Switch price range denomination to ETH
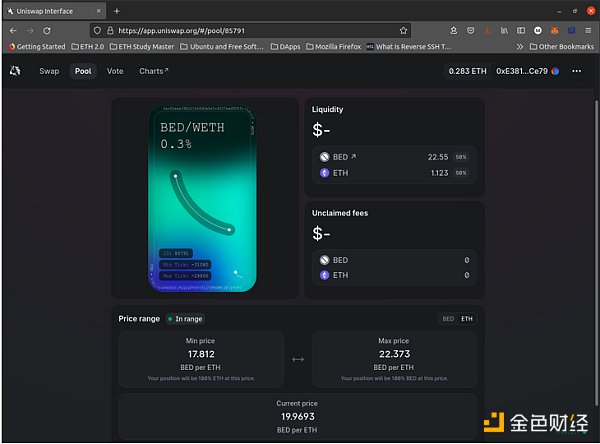The height and width of the screenshot is (444, 600). point(466,319)
